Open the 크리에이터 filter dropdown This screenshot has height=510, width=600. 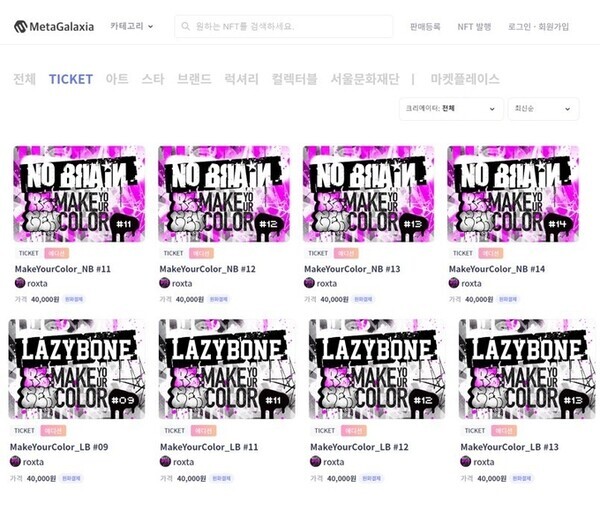pos(448,108)
